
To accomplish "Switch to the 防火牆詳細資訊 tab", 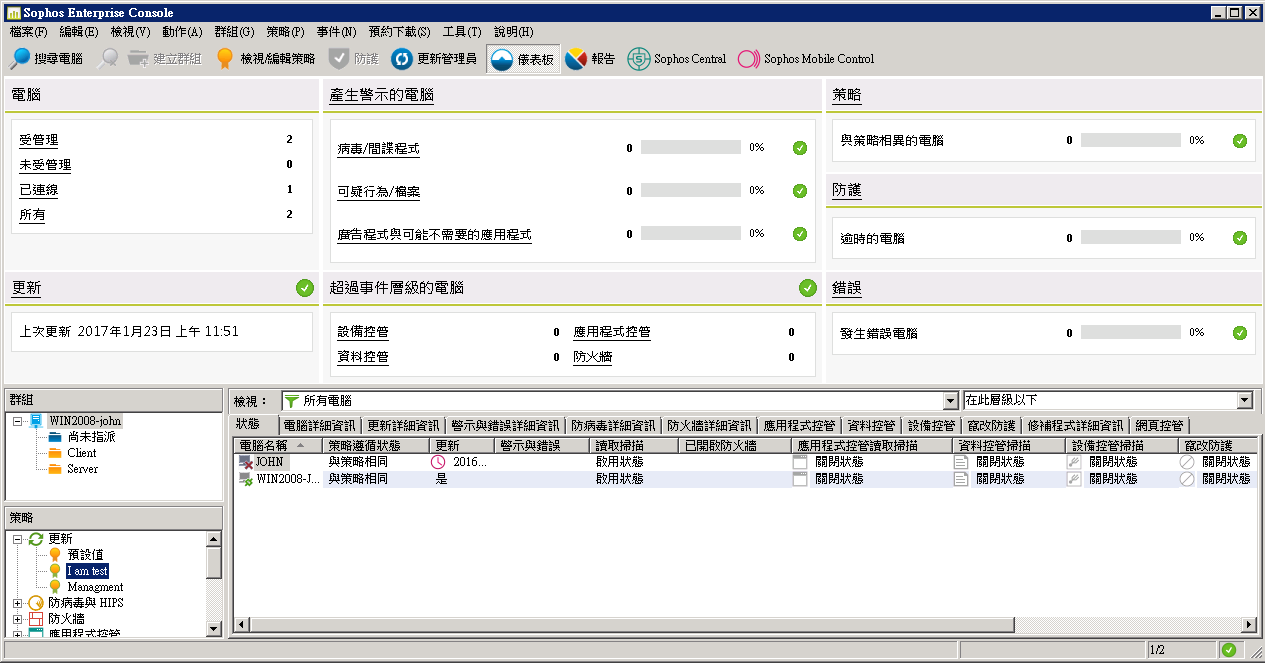I will pos(711,425).
